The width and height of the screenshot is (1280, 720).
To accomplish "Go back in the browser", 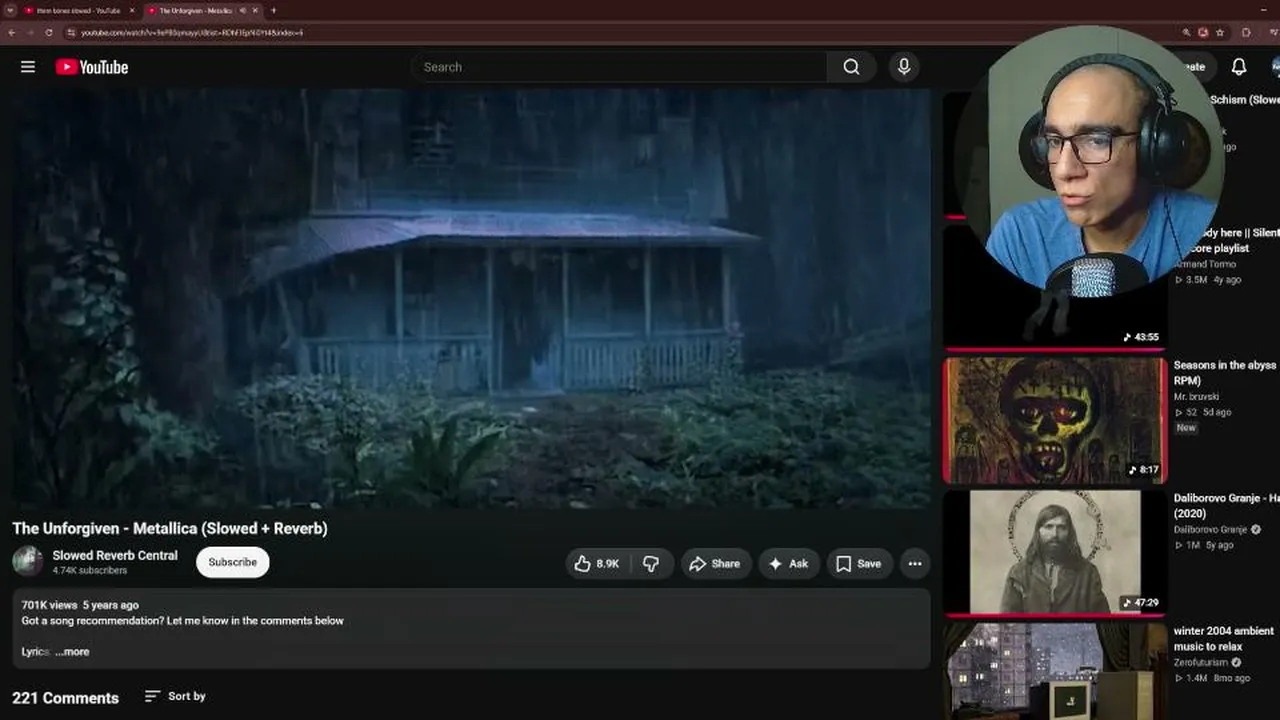I will tap(11, 32).
